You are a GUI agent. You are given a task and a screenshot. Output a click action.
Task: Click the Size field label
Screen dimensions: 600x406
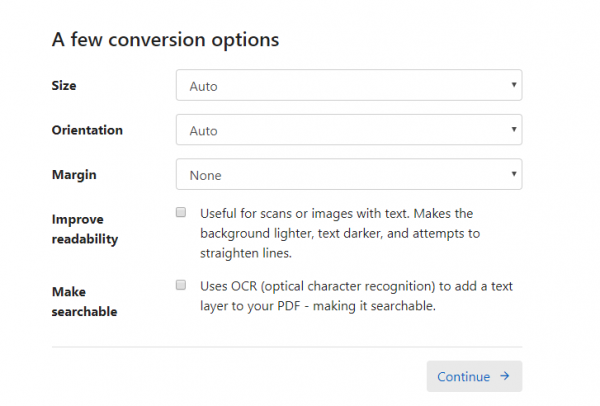coord(64,85)
